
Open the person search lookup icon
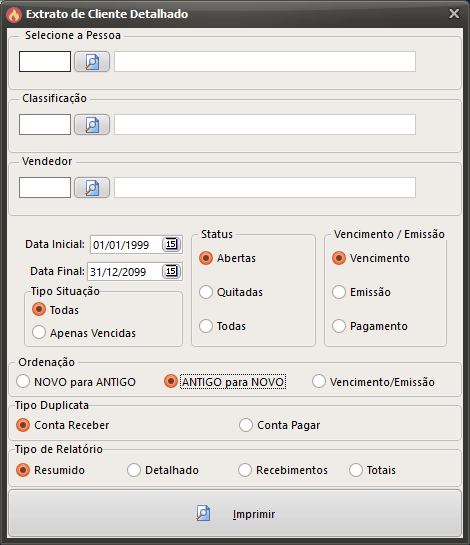click(92, 62)
